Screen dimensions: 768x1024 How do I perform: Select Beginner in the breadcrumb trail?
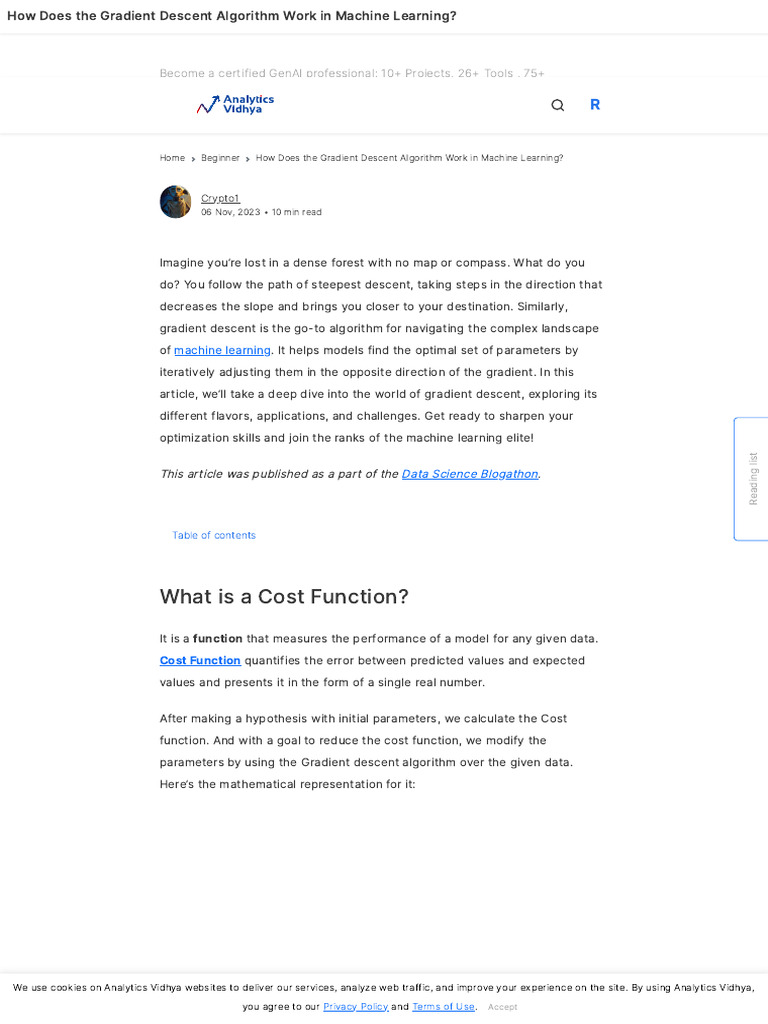click(220, 158)
